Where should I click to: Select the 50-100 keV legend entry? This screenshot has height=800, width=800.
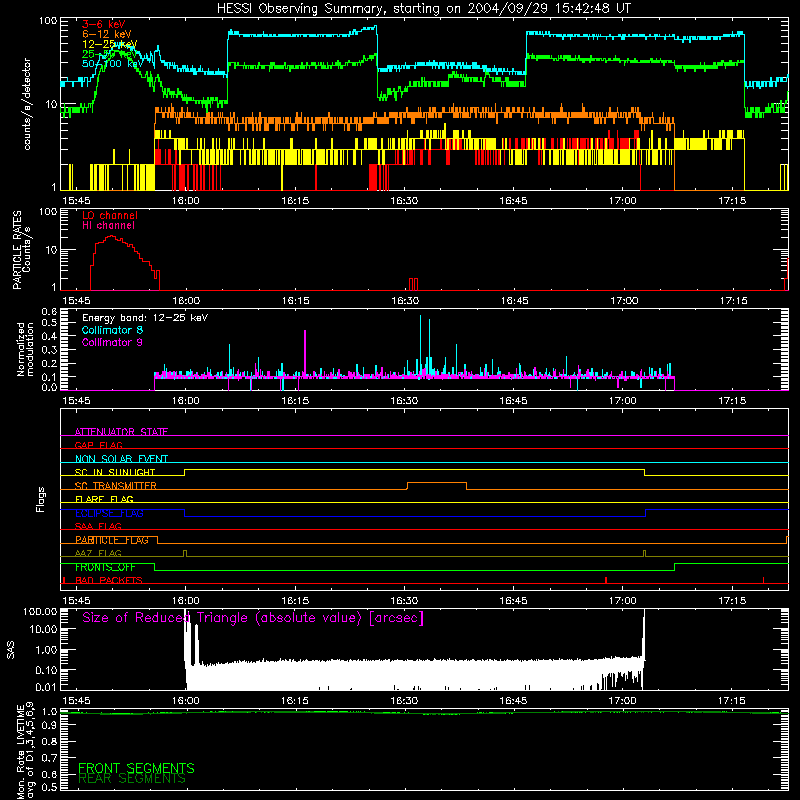pos(111,64)
